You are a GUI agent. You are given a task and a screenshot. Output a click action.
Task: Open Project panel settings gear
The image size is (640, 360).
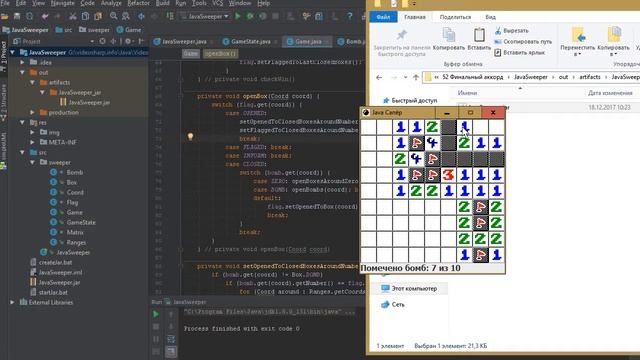pos(128,41)
